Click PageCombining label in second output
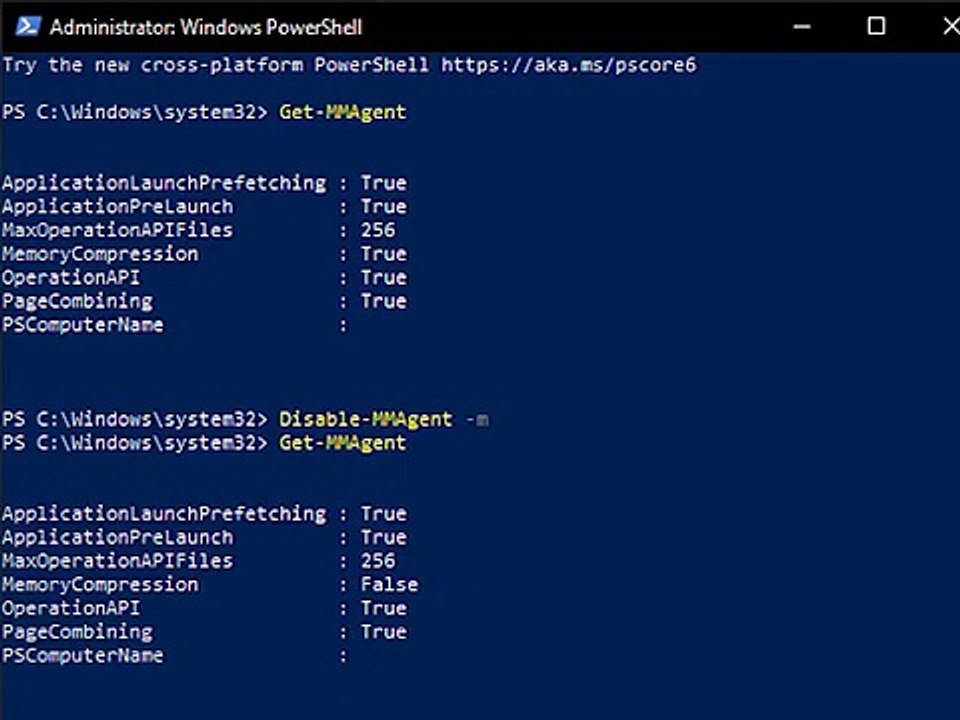Viewport: 960px width, 720px height. pos(77,632)
